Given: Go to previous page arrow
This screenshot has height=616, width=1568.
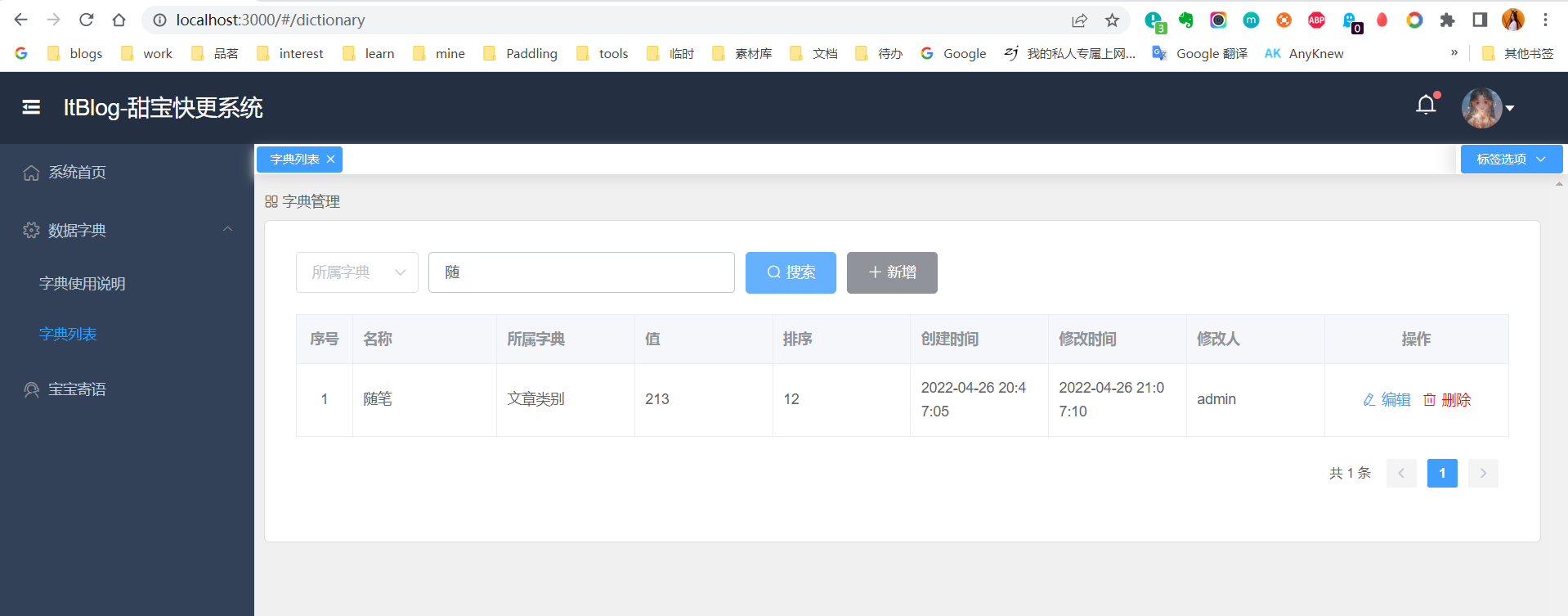Looking at the screenshot, I should tap(1401, 473).
